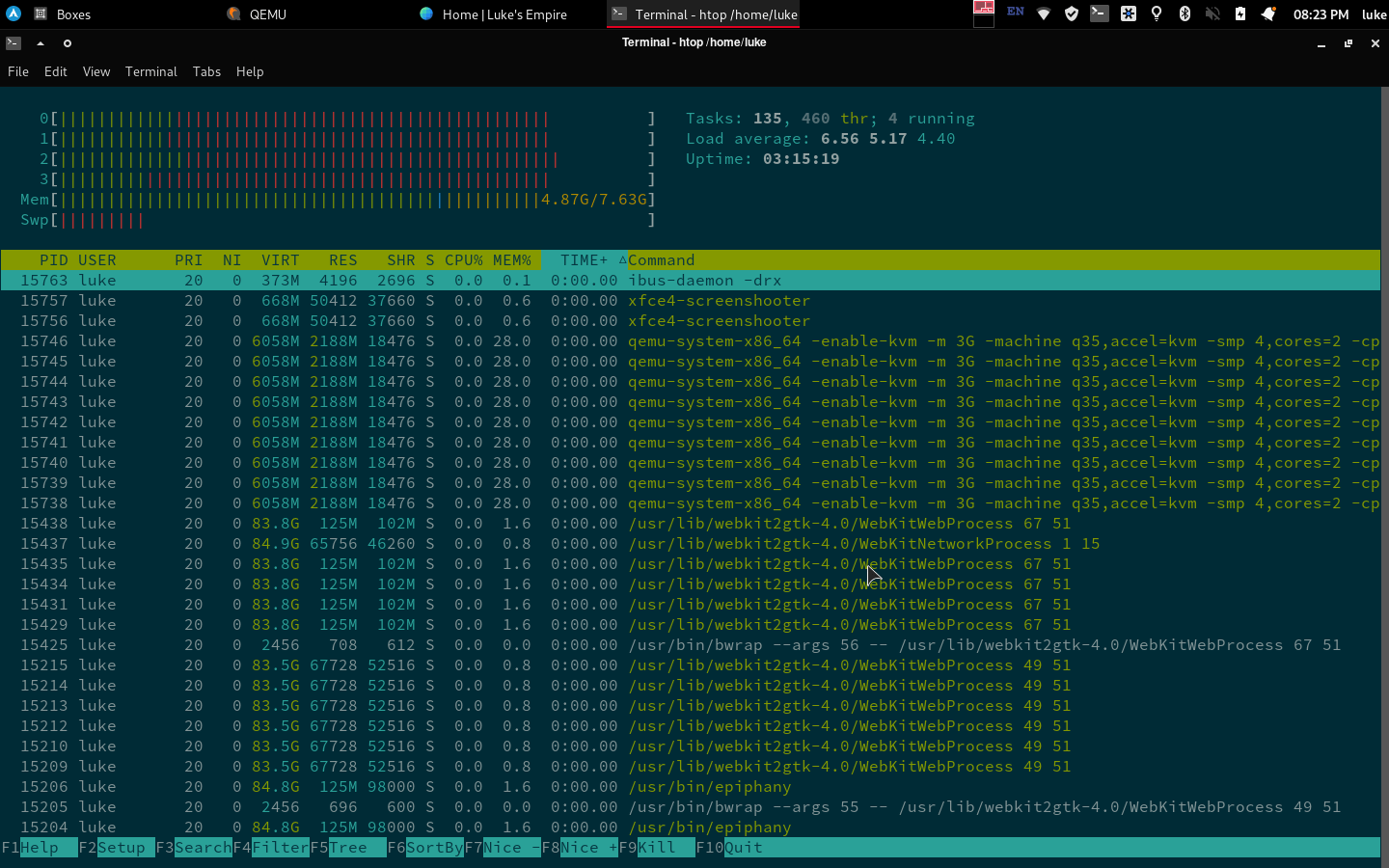Sort by the MEM% column header
This screenshot has width=1389, height=868.
[512, 260]
